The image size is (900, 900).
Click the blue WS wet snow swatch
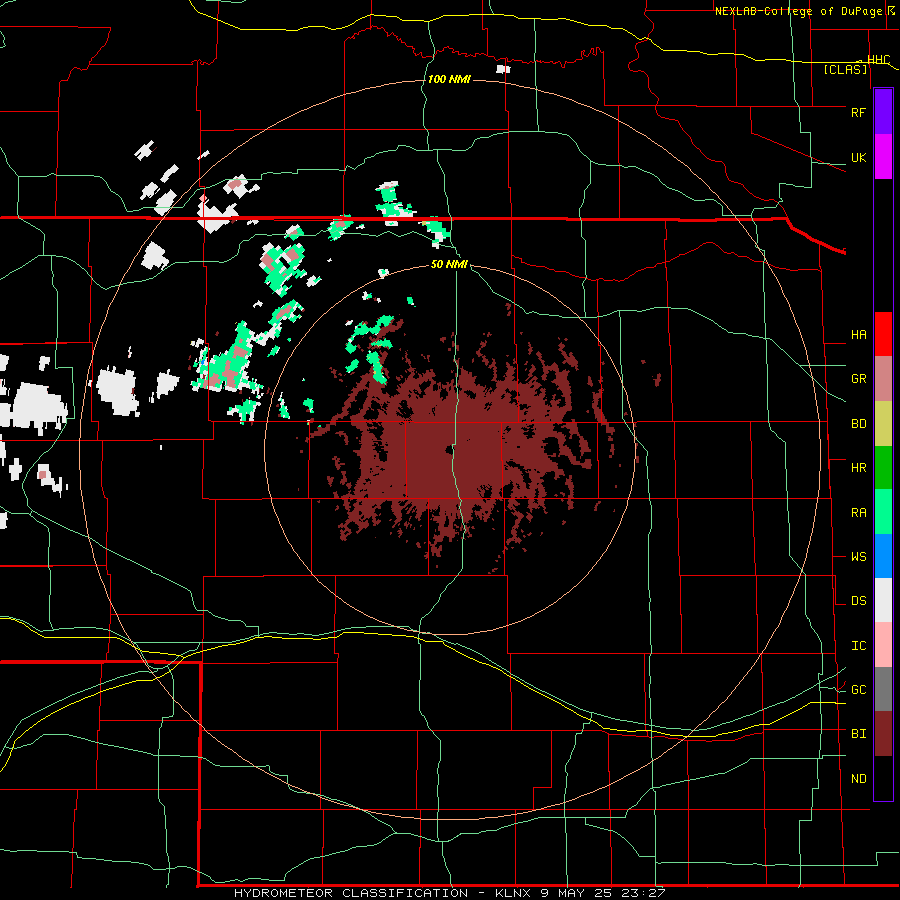click(x=883, y=556)
